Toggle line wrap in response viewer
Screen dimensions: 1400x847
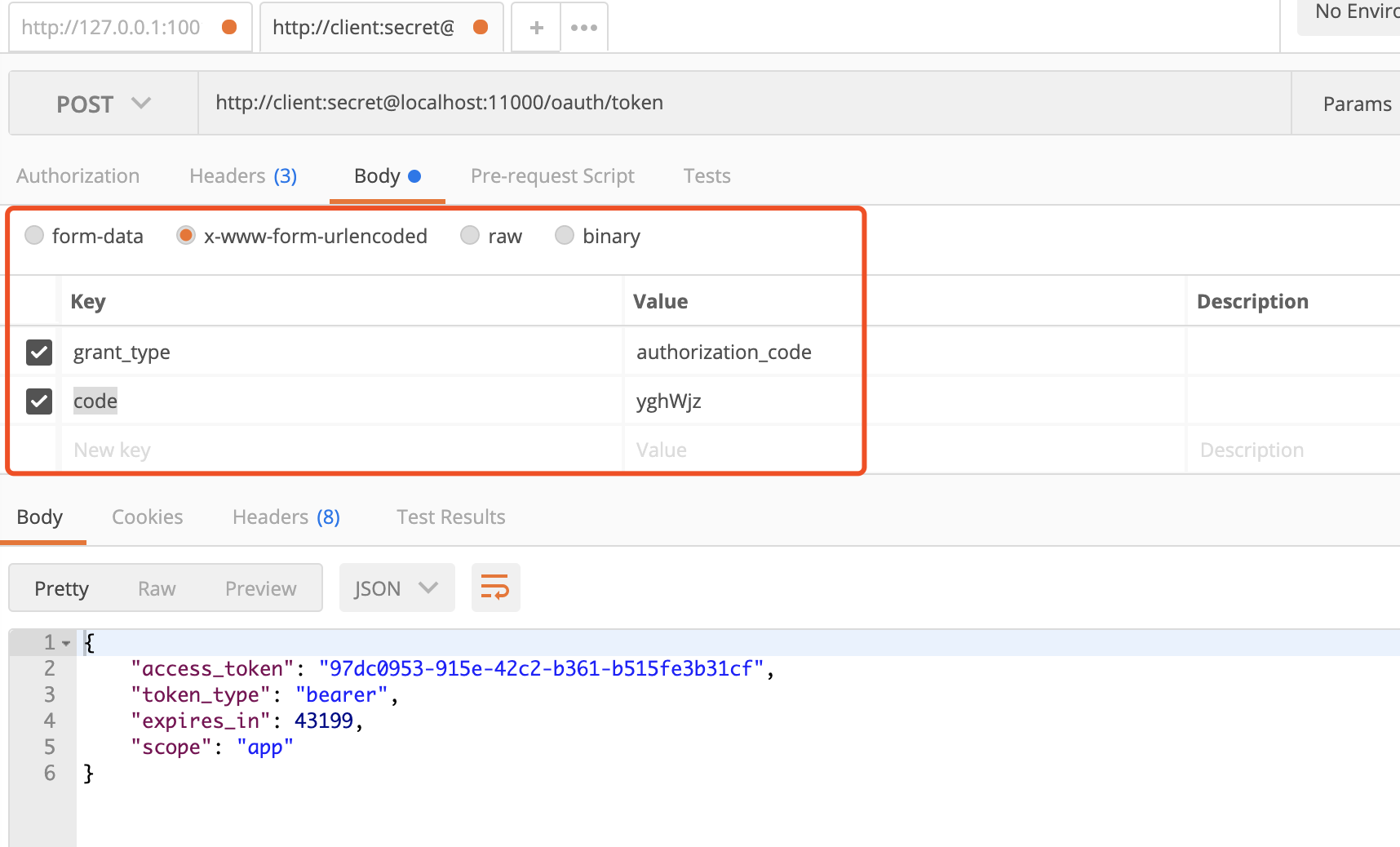tap(495, 588)
